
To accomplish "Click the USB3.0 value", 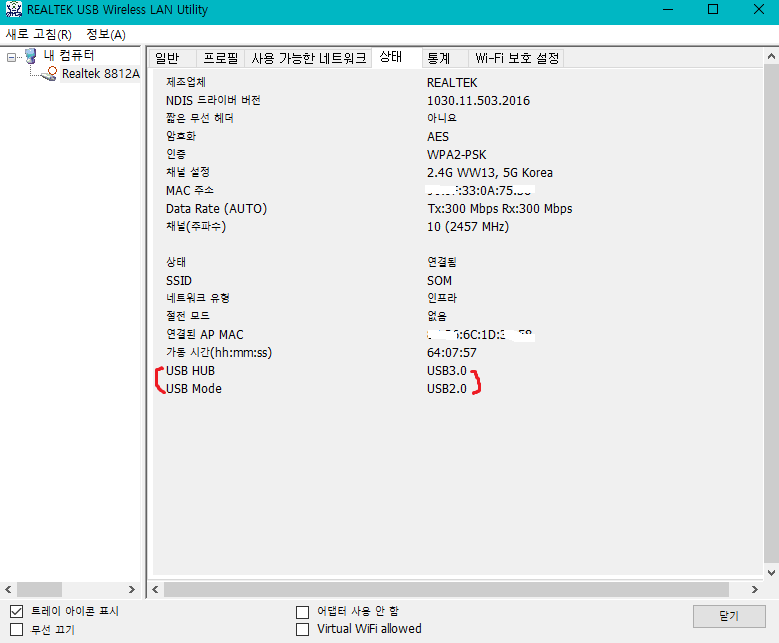I will click(x=447, y=371).
